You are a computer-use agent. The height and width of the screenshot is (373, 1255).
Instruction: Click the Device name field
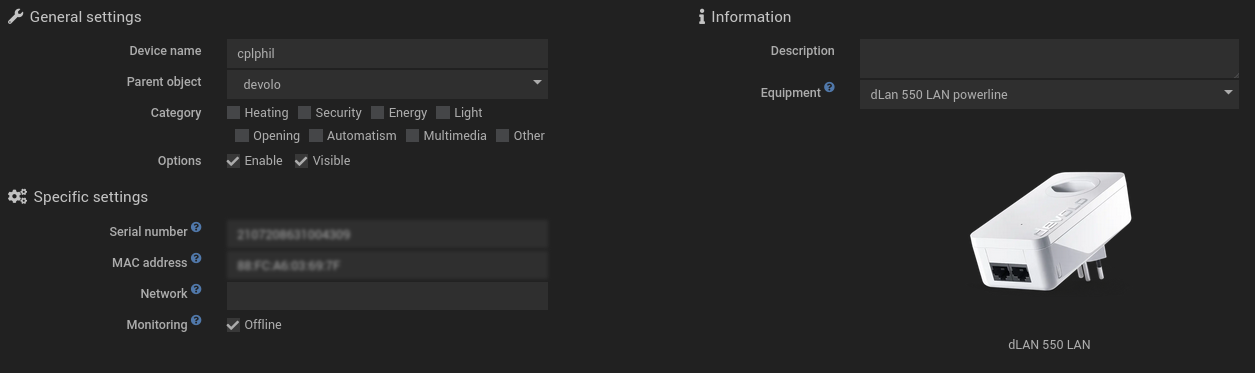point(387,53)
